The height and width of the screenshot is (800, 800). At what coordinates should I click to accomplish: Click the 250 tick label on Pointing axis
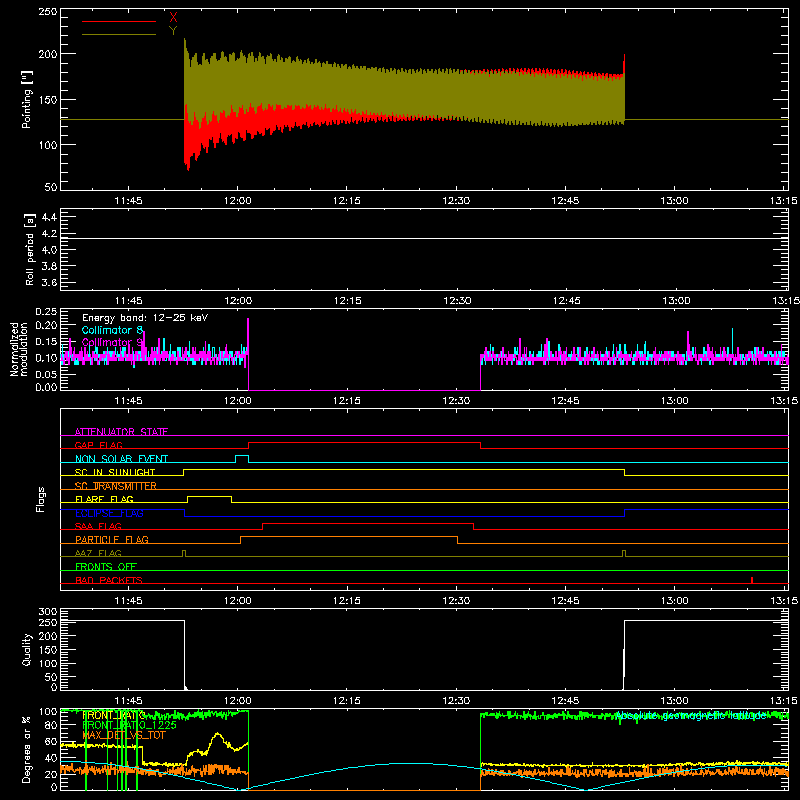[47, 11]
